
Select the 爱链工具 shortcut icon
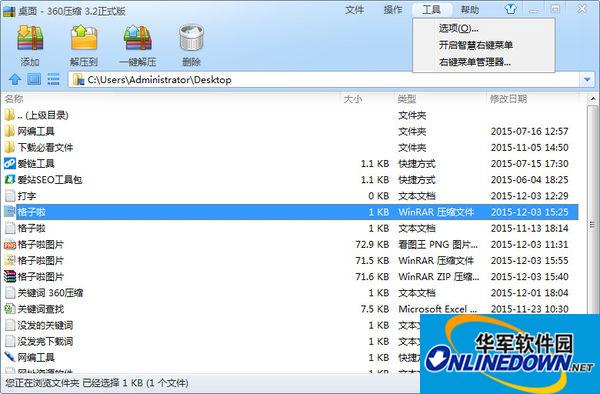click(10, 163)
